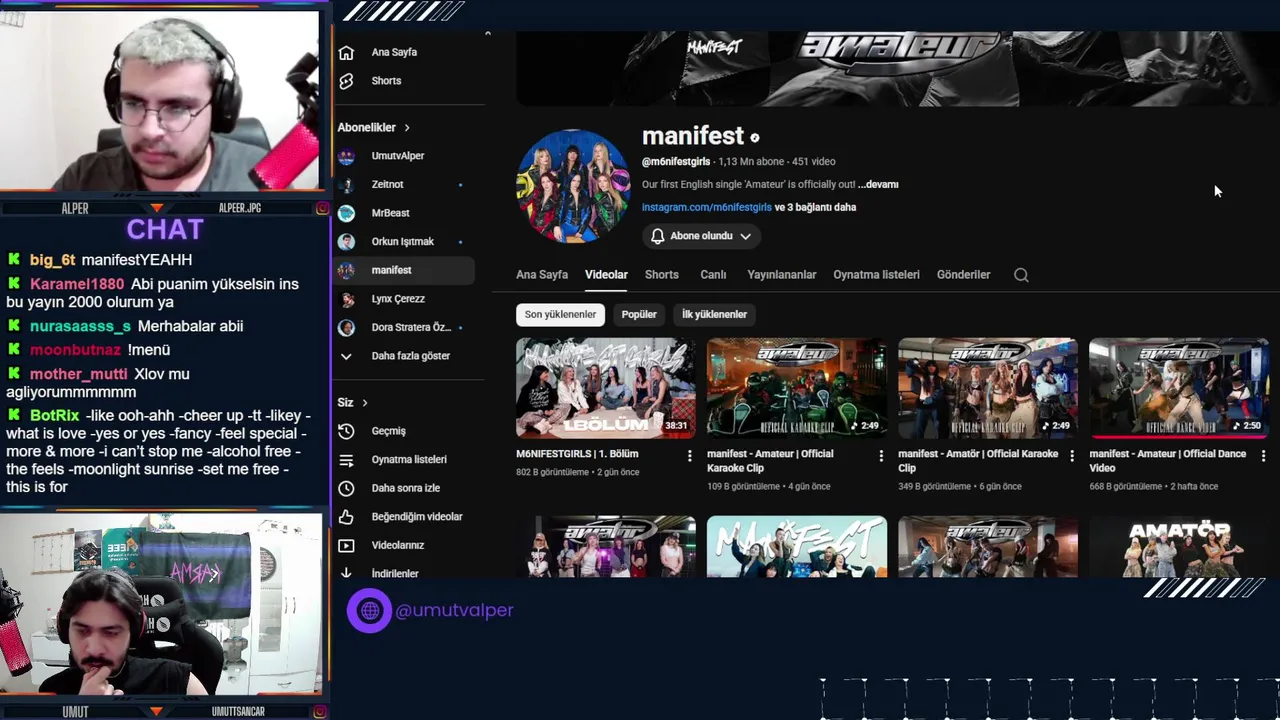
Task: Open manifest - Amateur Official Karaoke Clip title
Action: click(x=770, y=461)
